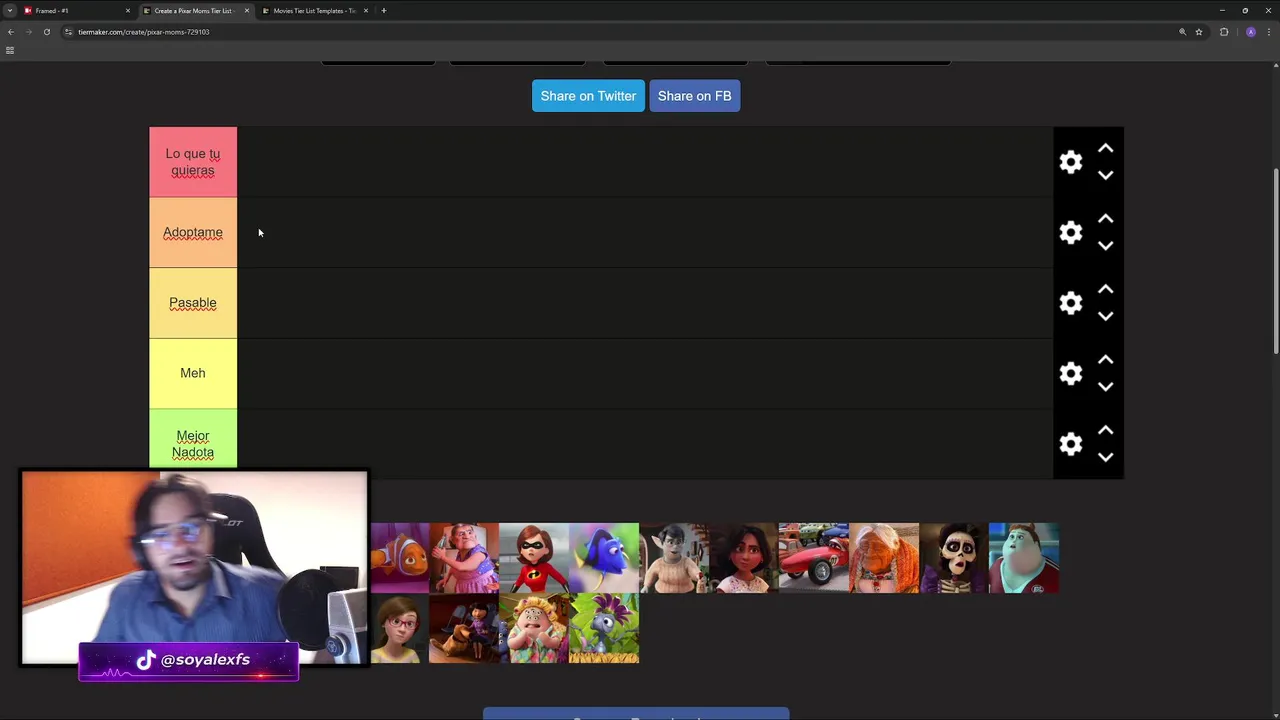The image size is (1280, 720).
Task: Move 'Meh' row up
Action: (x=1105, y=359)
